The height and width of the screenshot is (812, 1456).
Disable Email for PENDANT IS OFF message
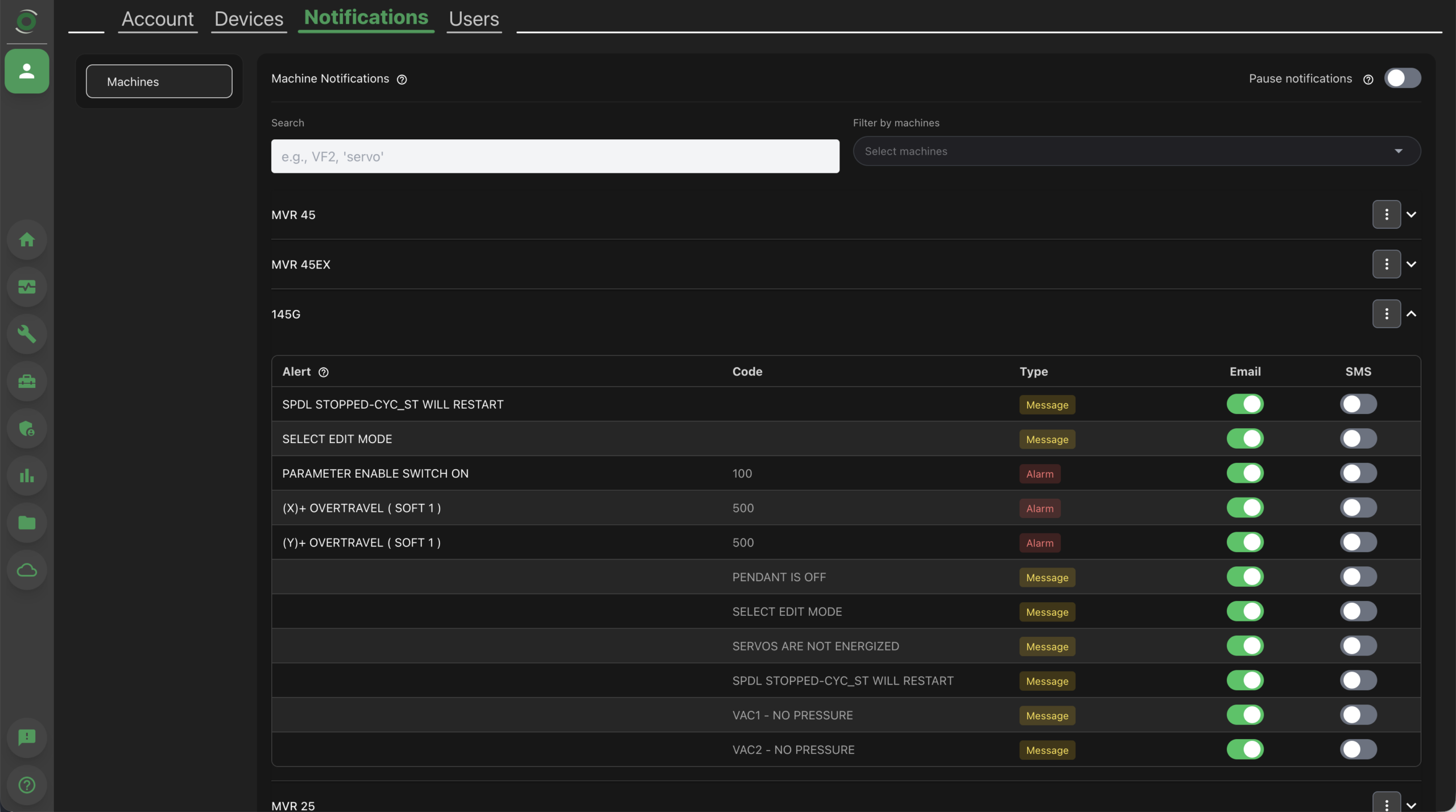tap(1245, 577)
